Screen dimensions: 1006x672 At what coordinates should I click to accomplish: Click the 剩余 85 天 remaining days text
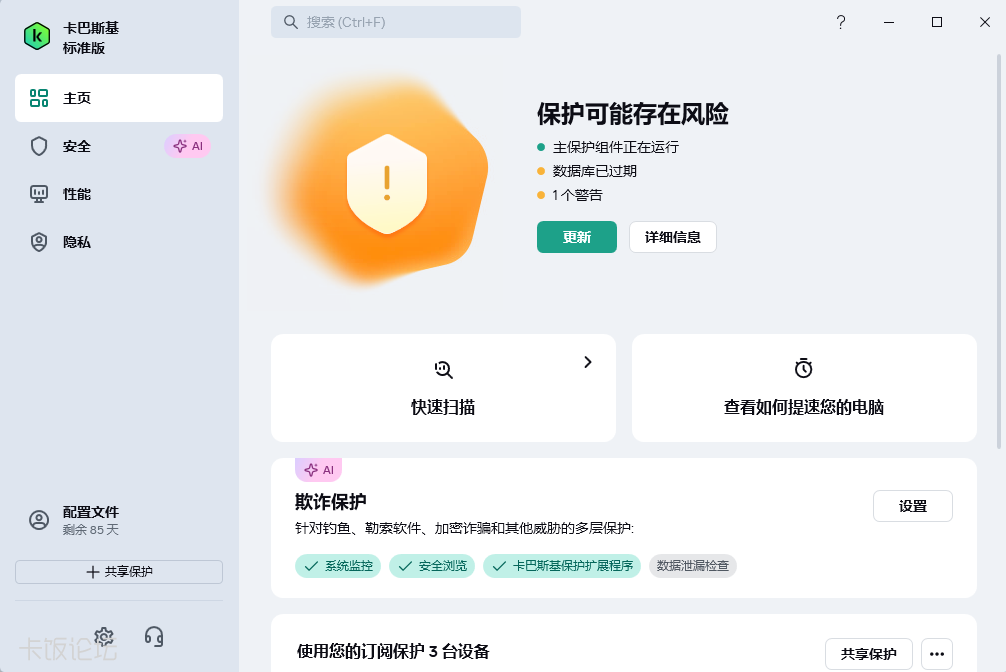(x=90, y=530)
